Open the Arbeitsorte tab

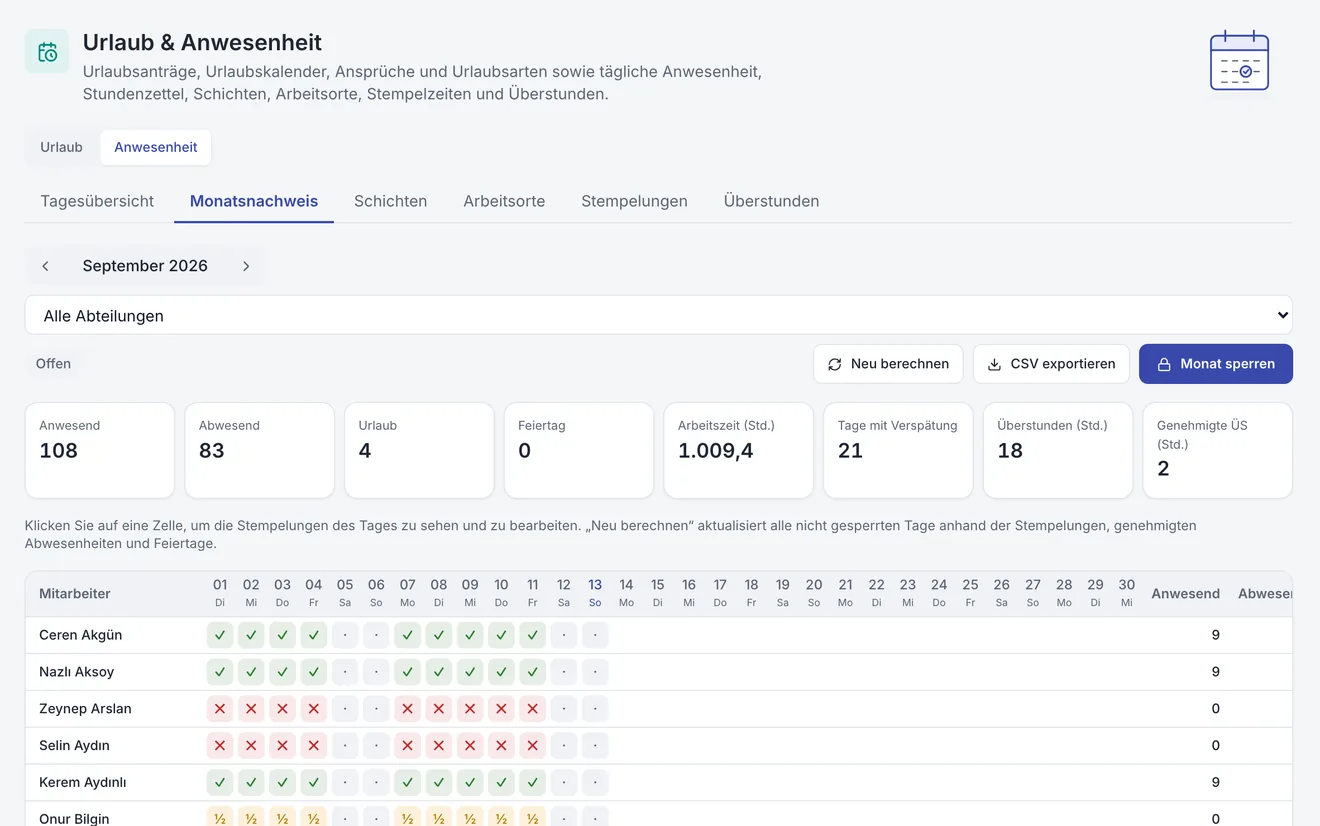[x=504, y=201]
